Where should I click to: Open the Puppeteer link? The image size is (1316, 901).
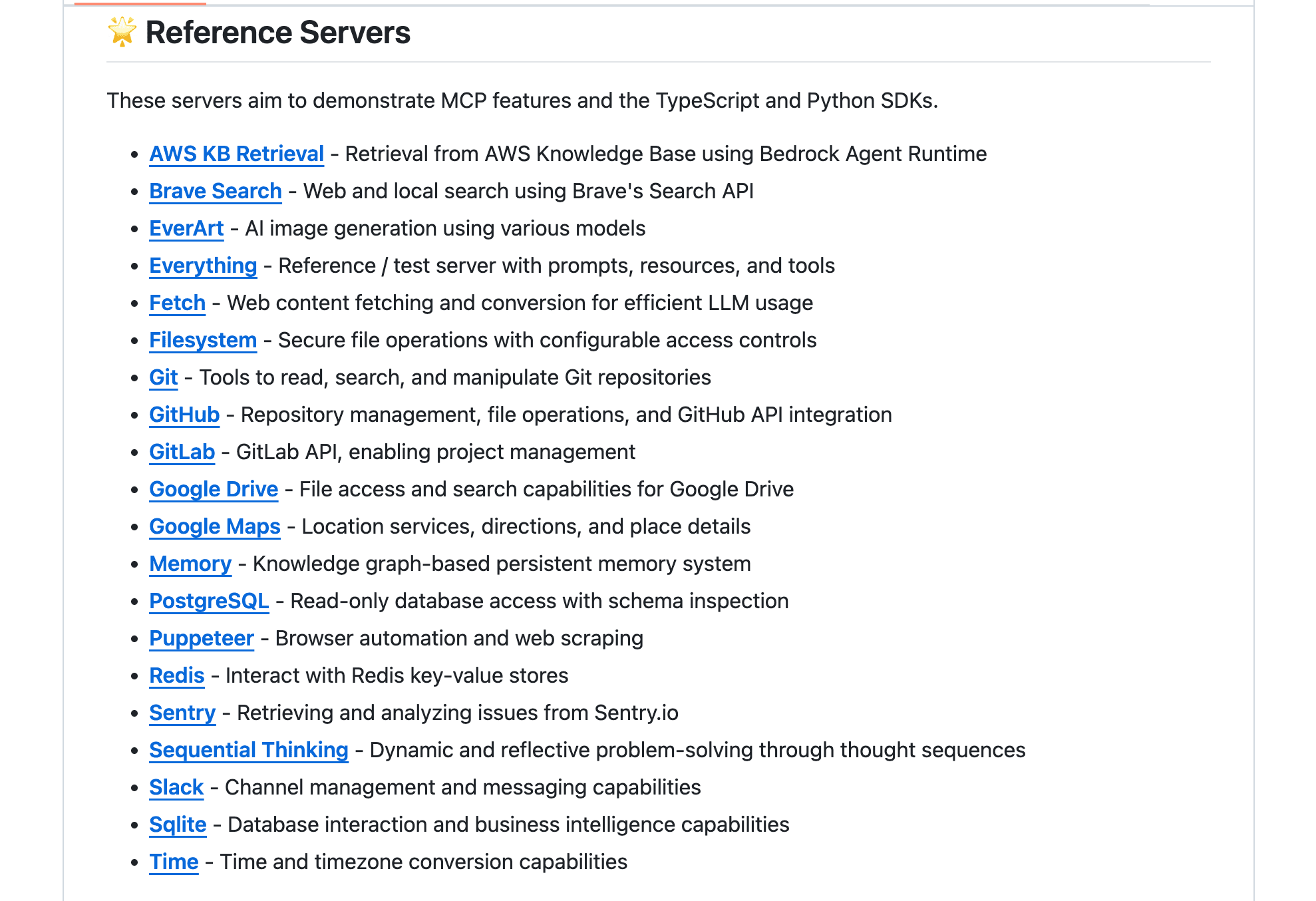[x=202, y=638]
